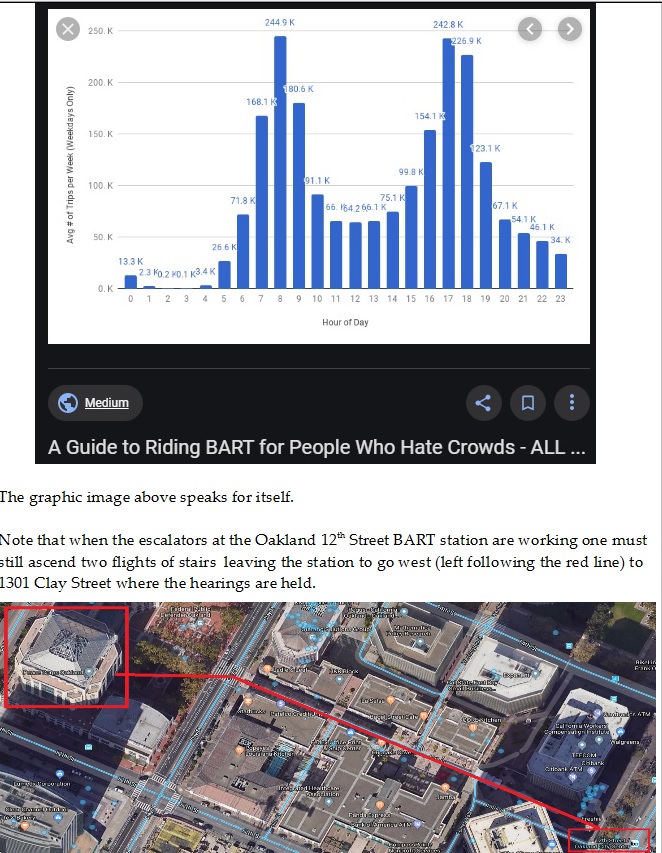This screenshot has height=853, width=662.
Task: Click the 67.1 K bar label
Action: pos(505,206)
